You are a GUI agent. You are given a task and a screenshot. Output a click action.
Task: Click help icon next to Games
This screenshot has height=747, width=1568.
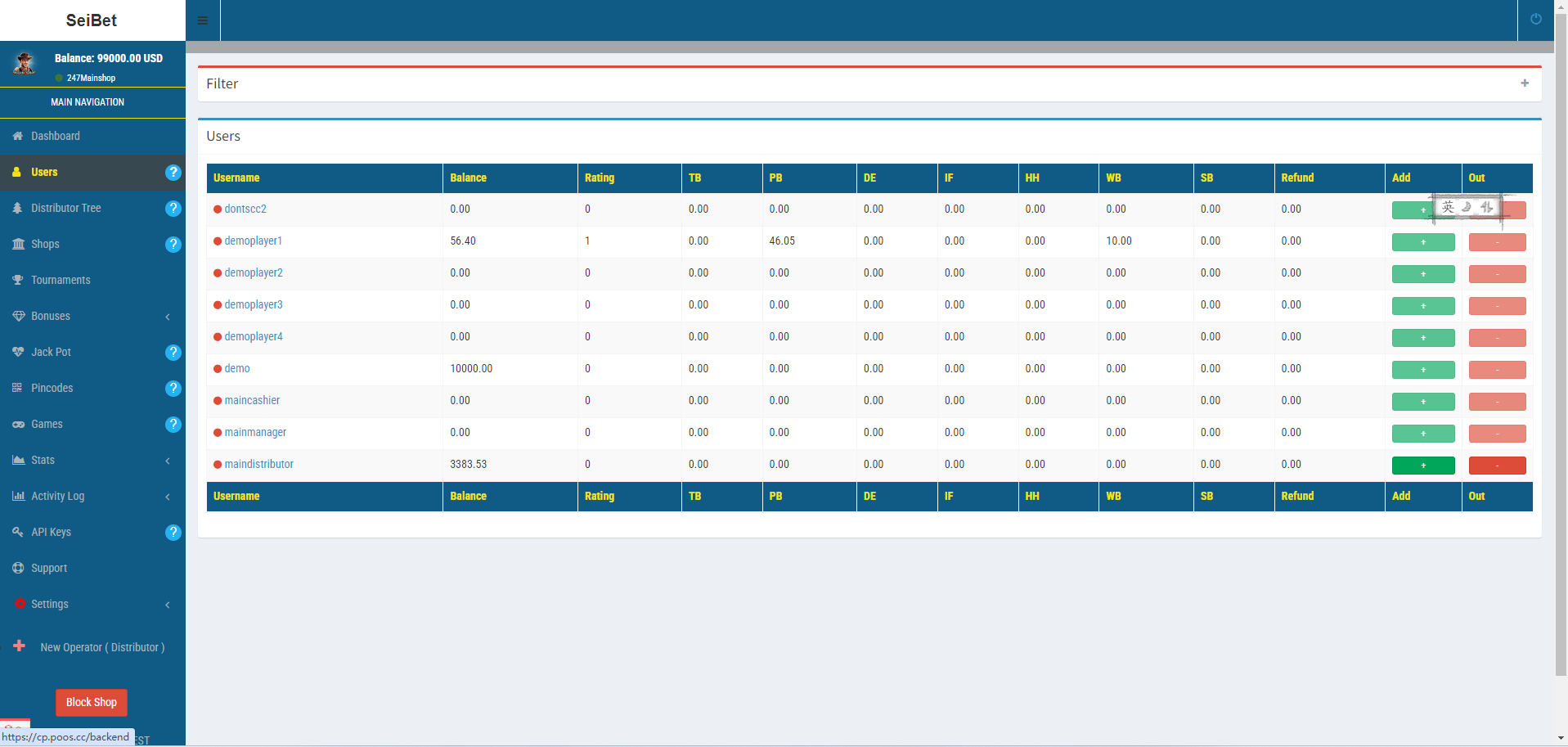click(x=173, y=425)
